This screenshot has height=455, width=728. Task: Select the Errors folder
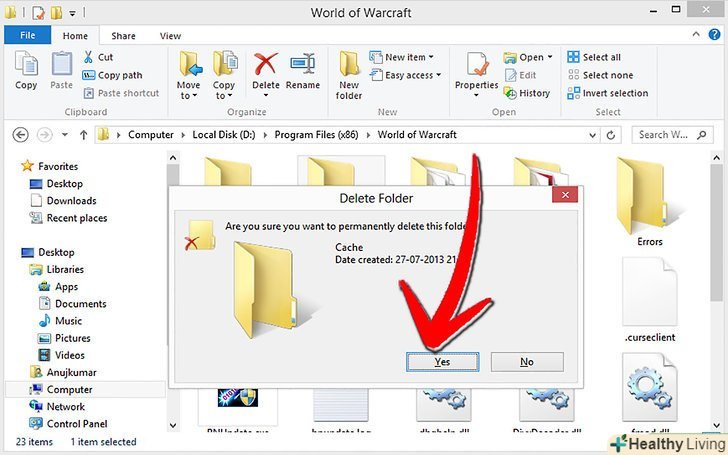649,202
